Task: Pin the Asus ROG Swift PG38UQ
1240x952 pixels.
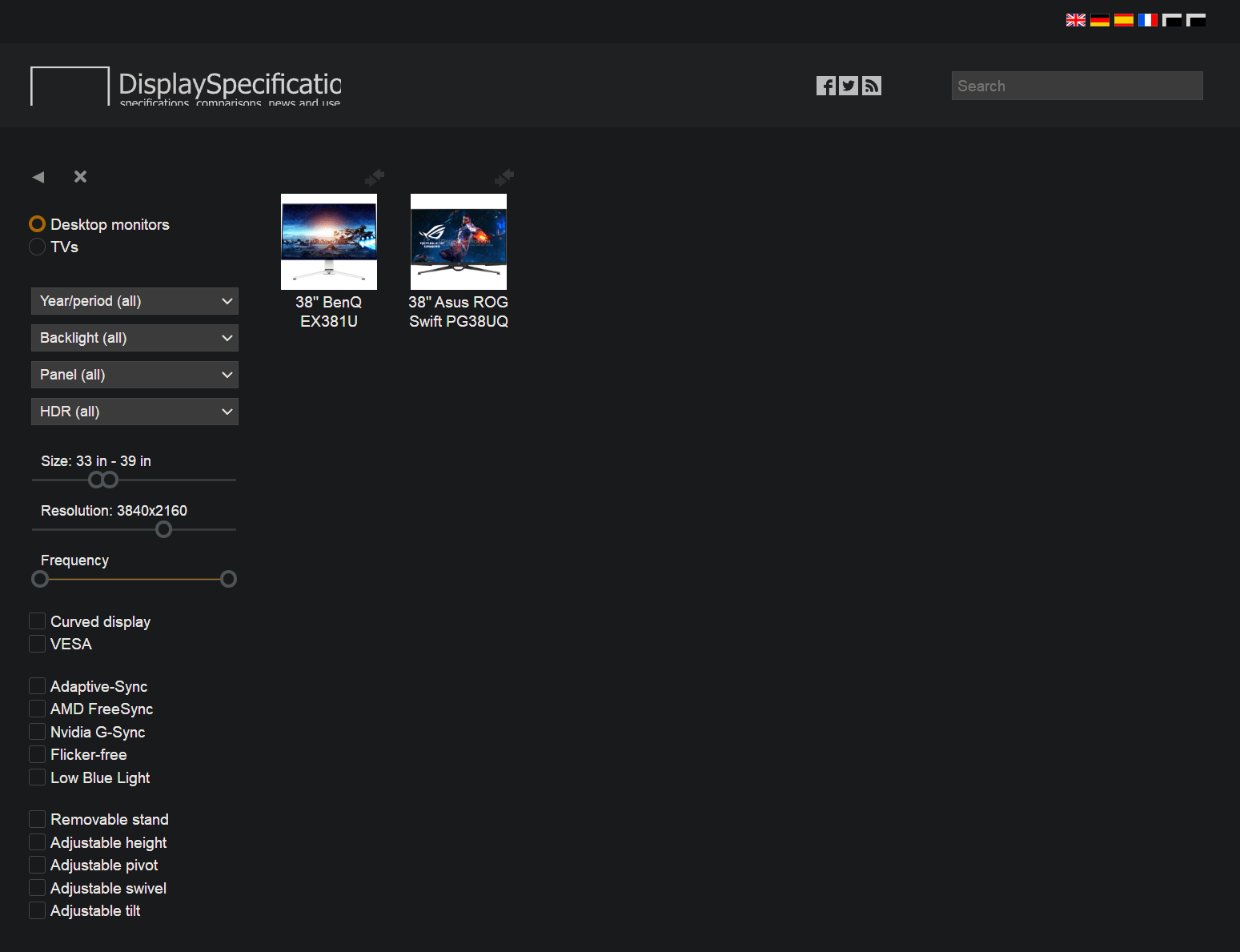Action: click(x=504, y=176)
